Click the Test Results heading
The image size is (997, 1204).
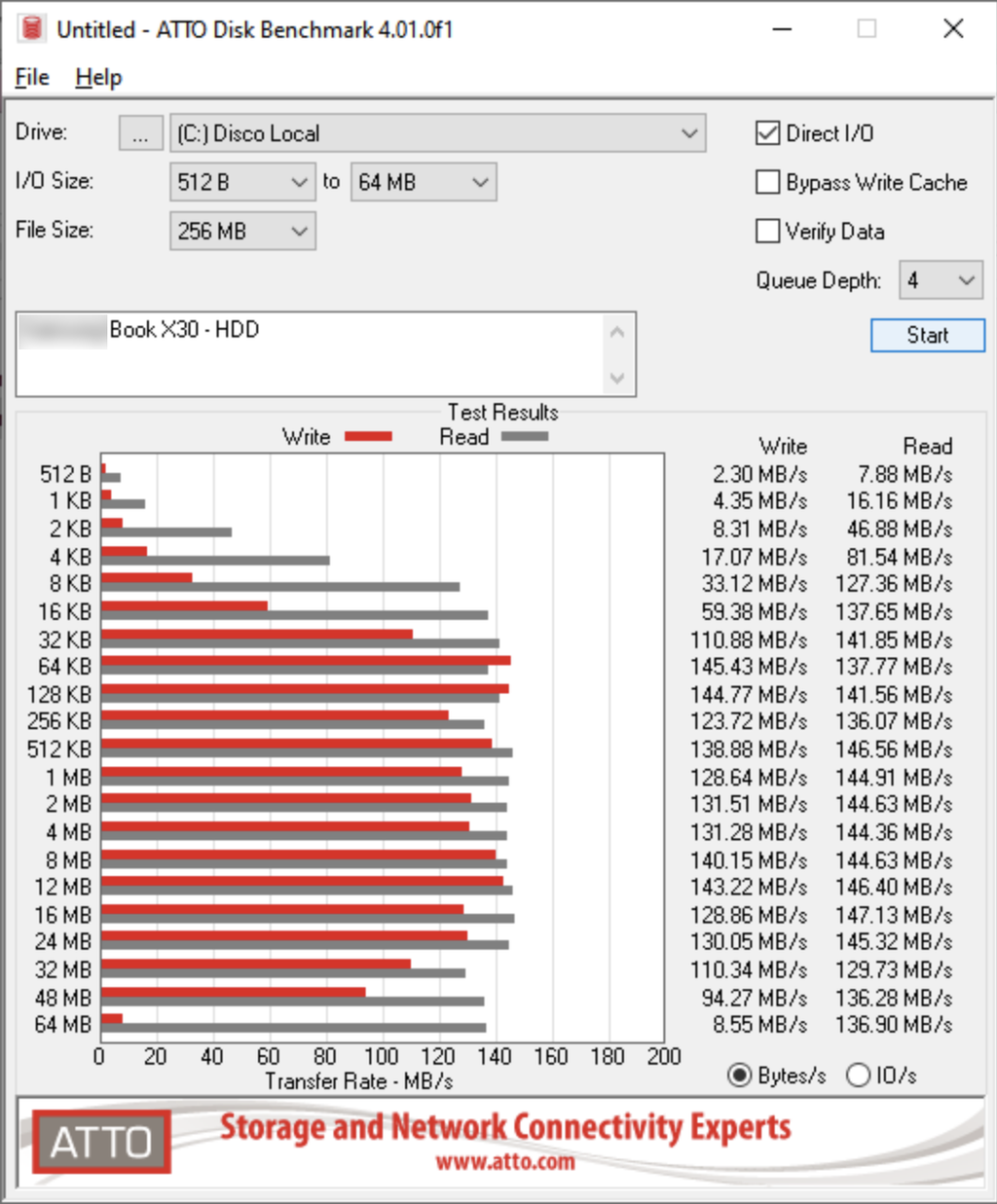click(x=502, y=412)
